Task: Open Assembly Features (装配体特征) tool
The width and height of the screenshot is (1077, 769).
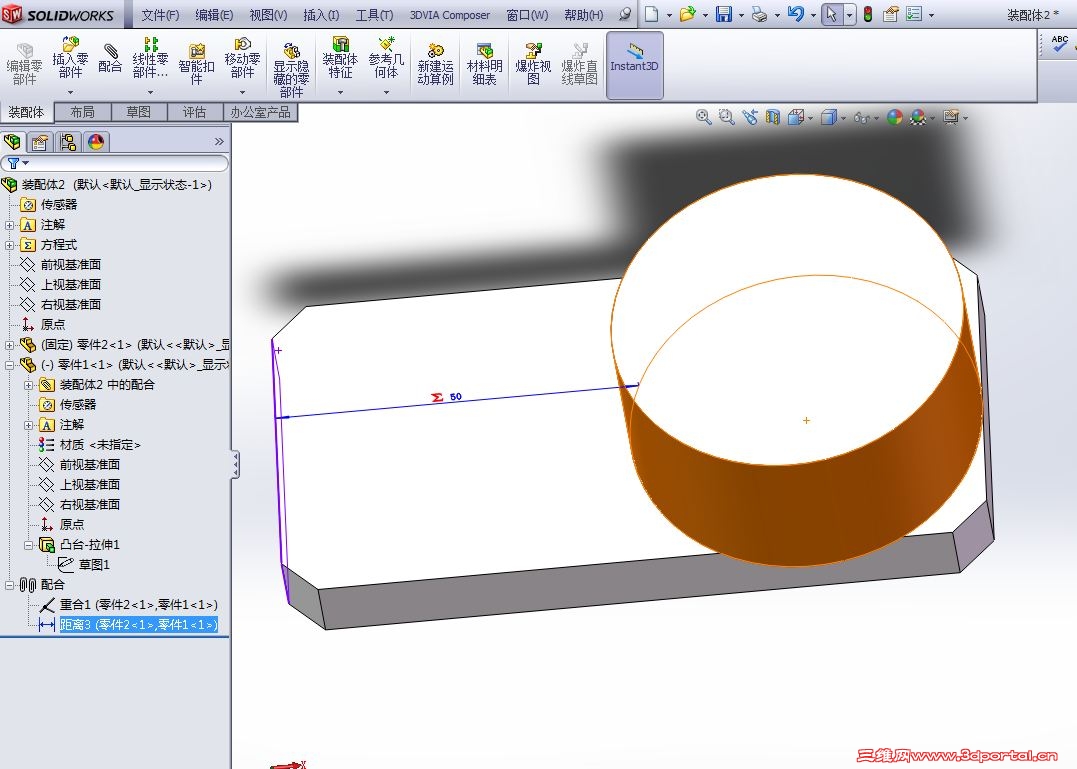Action: (340, 60)
